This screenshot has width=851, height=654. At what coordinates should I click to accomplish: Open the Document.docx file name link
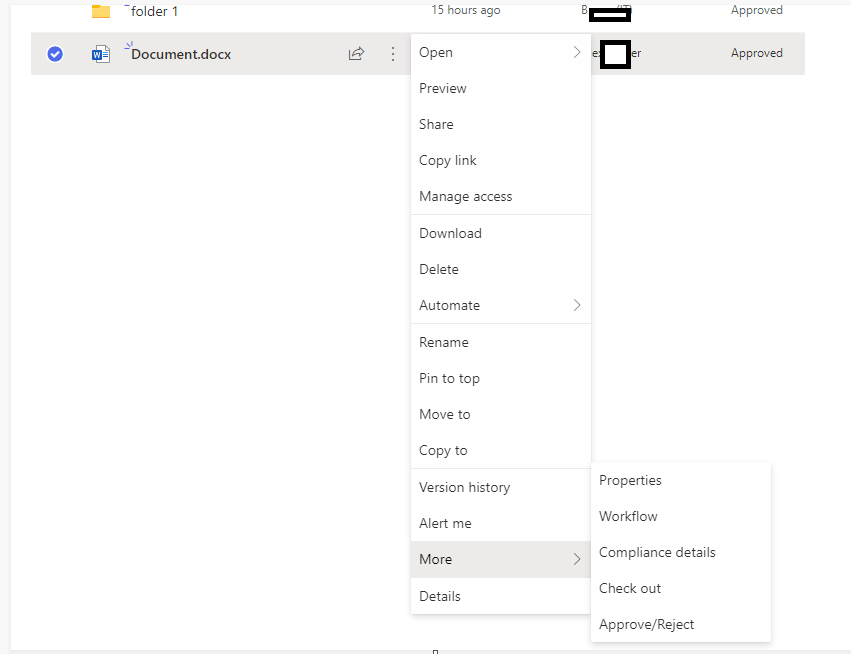click(181, 54)
